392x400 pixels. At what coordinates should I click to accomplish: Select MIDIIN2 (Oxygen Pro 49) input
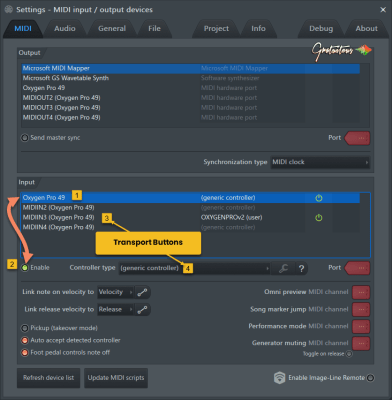click(191, 208)
